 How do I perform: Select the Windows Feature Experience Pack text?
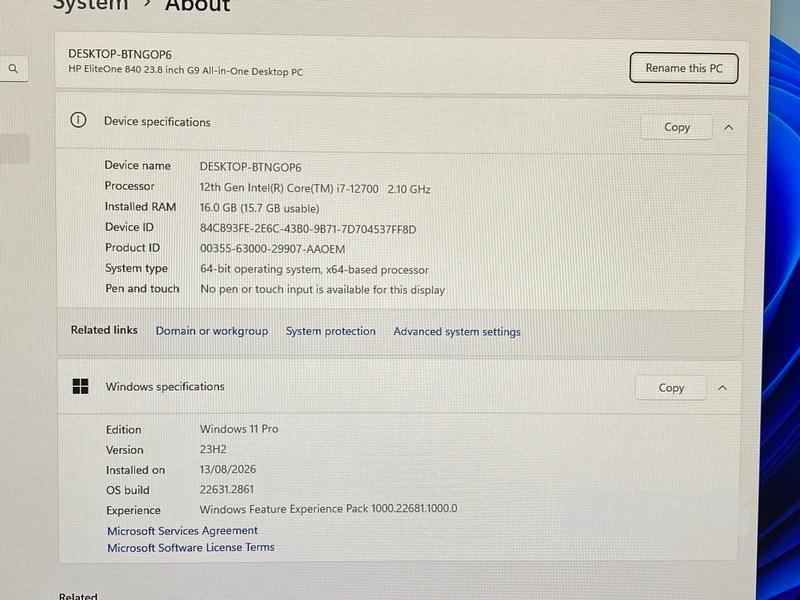pos(328,509)
